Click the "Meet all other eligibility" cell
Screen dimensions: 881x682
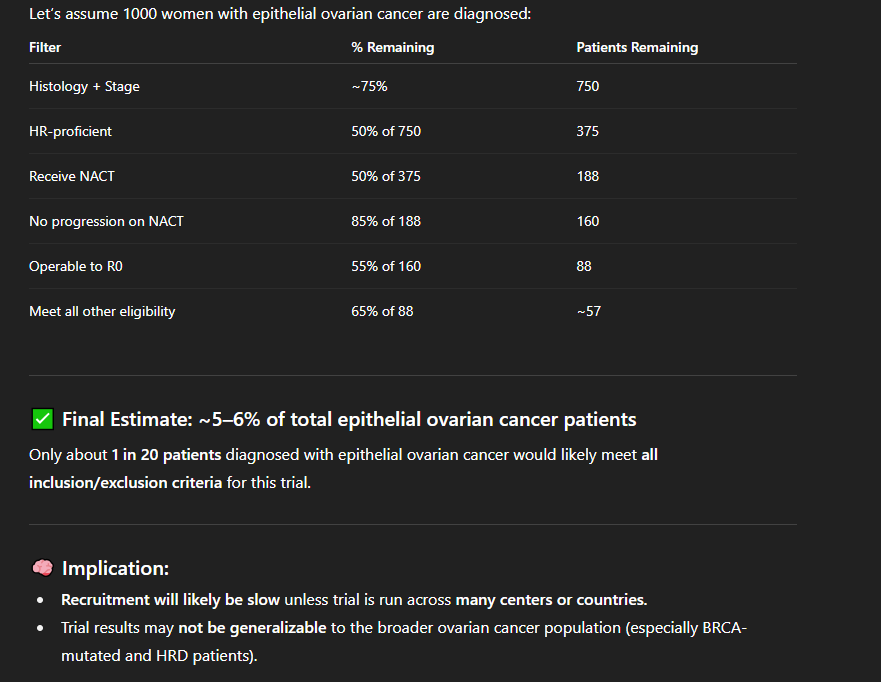click(x=102, y=312)
